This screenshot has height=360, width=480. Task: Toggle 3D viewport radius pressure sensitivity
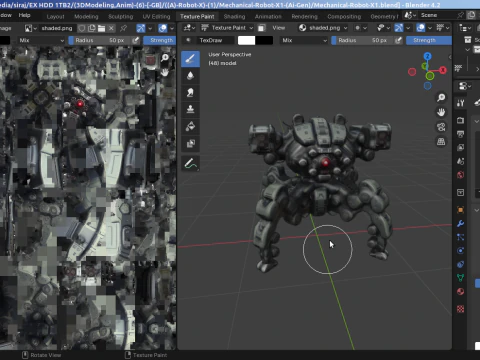(x=398, y=40)
